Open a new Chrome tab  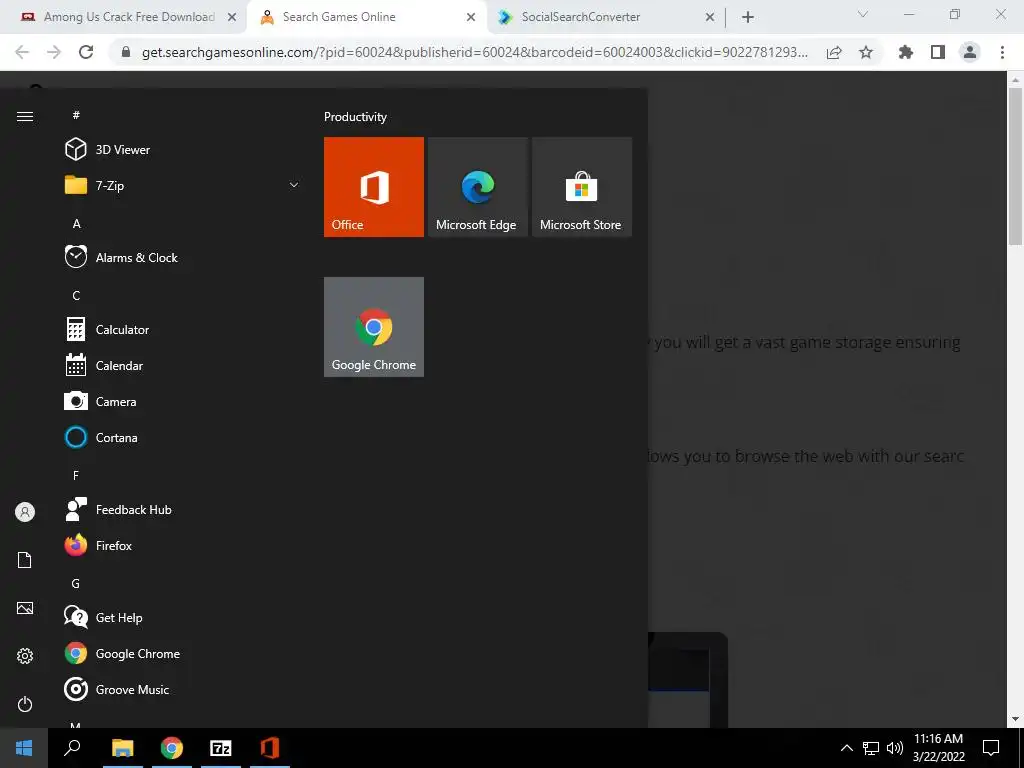[748, 18]
